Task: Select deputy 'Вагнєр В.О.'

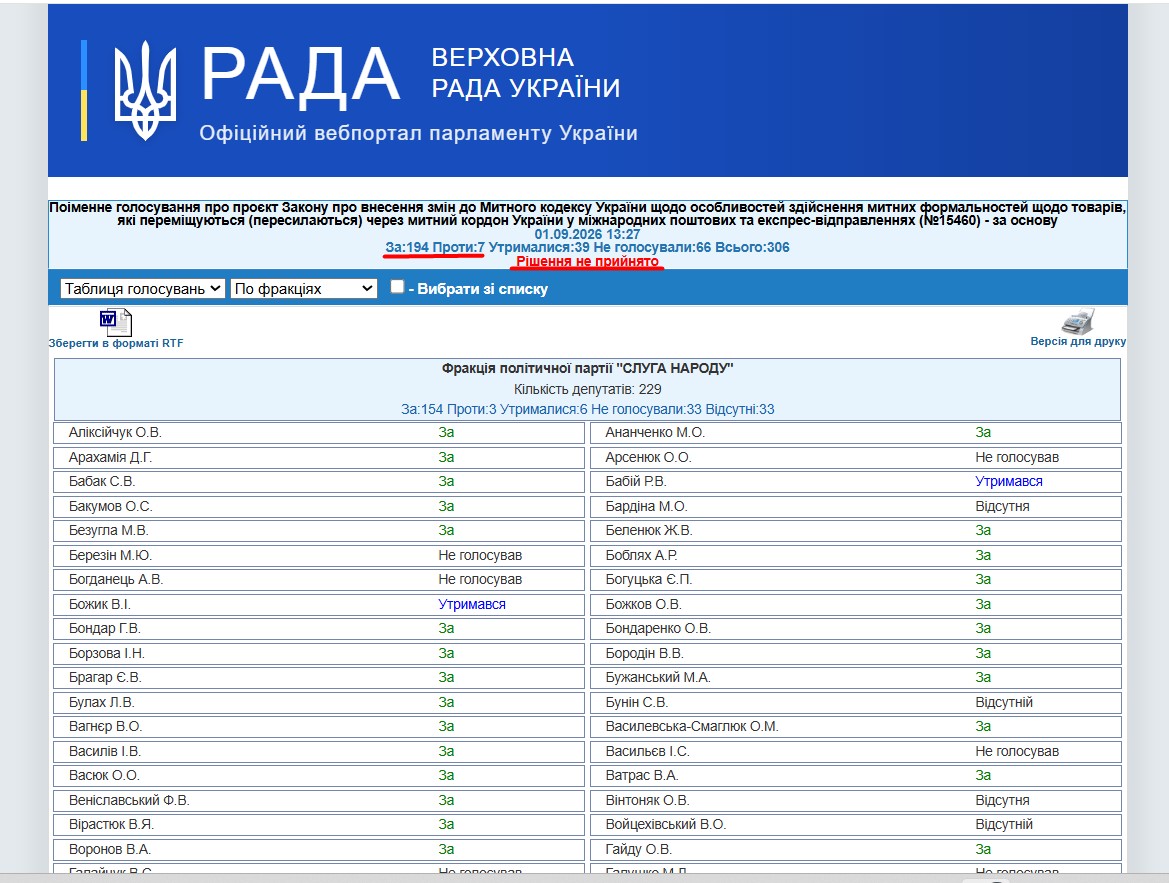Action: point(105,726)
